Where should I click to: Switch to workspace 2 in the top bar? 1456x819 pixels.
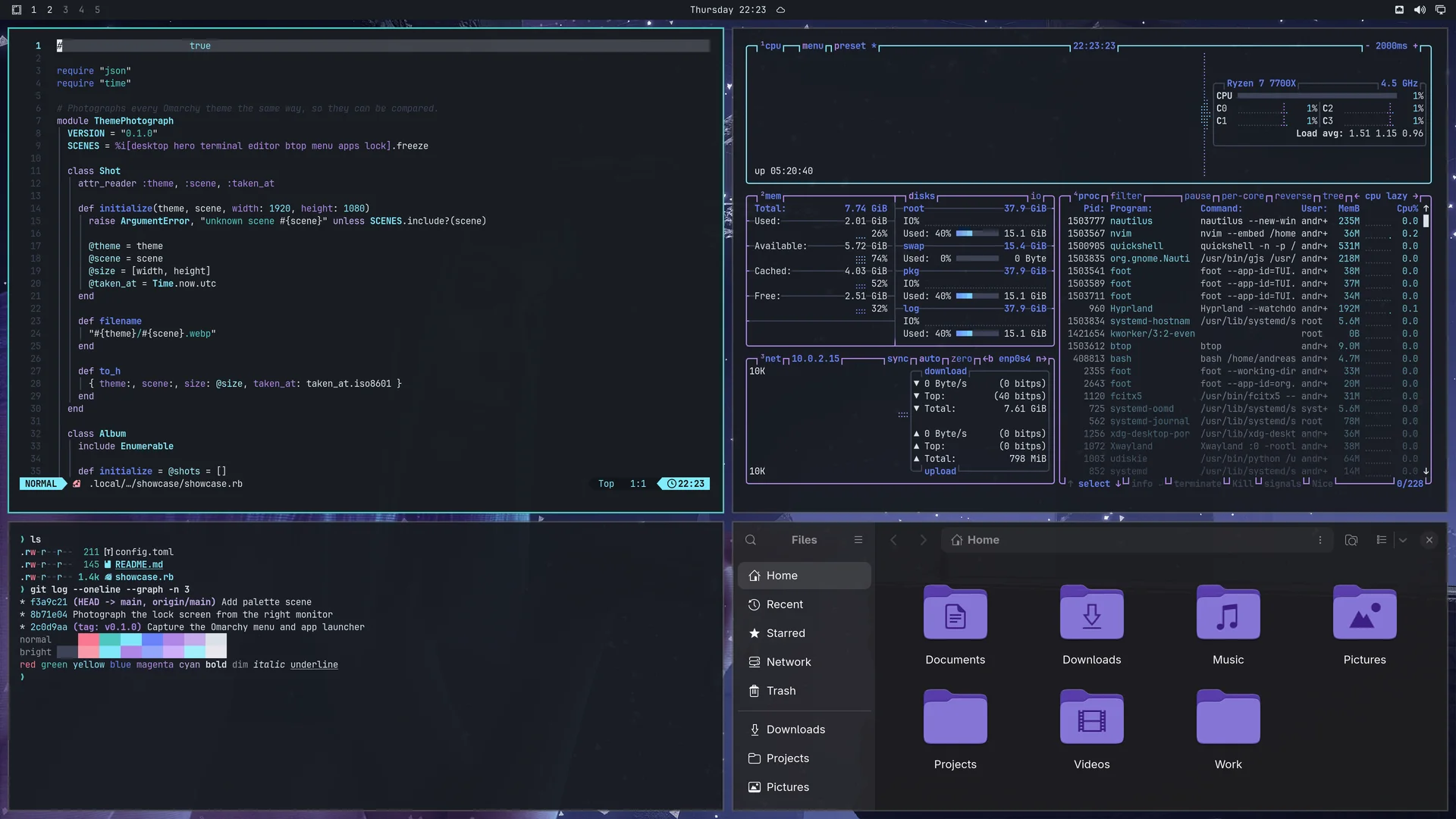coord(49,10)
